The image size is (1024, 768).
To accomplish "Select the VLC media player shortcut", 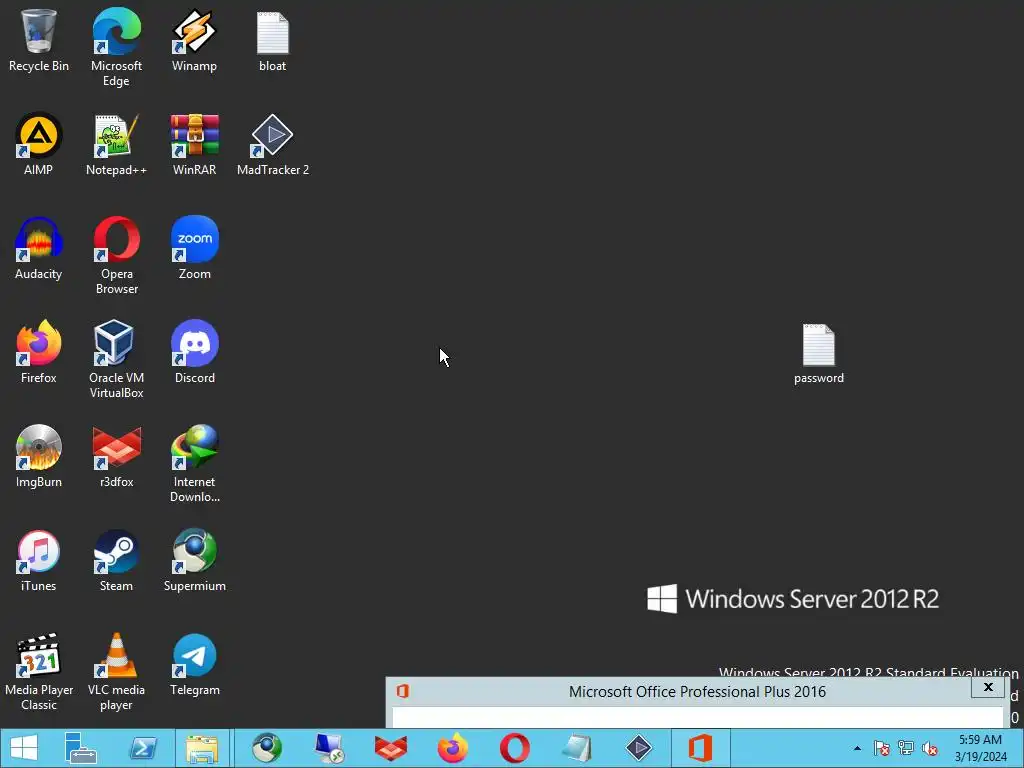I will coord(116,671).
